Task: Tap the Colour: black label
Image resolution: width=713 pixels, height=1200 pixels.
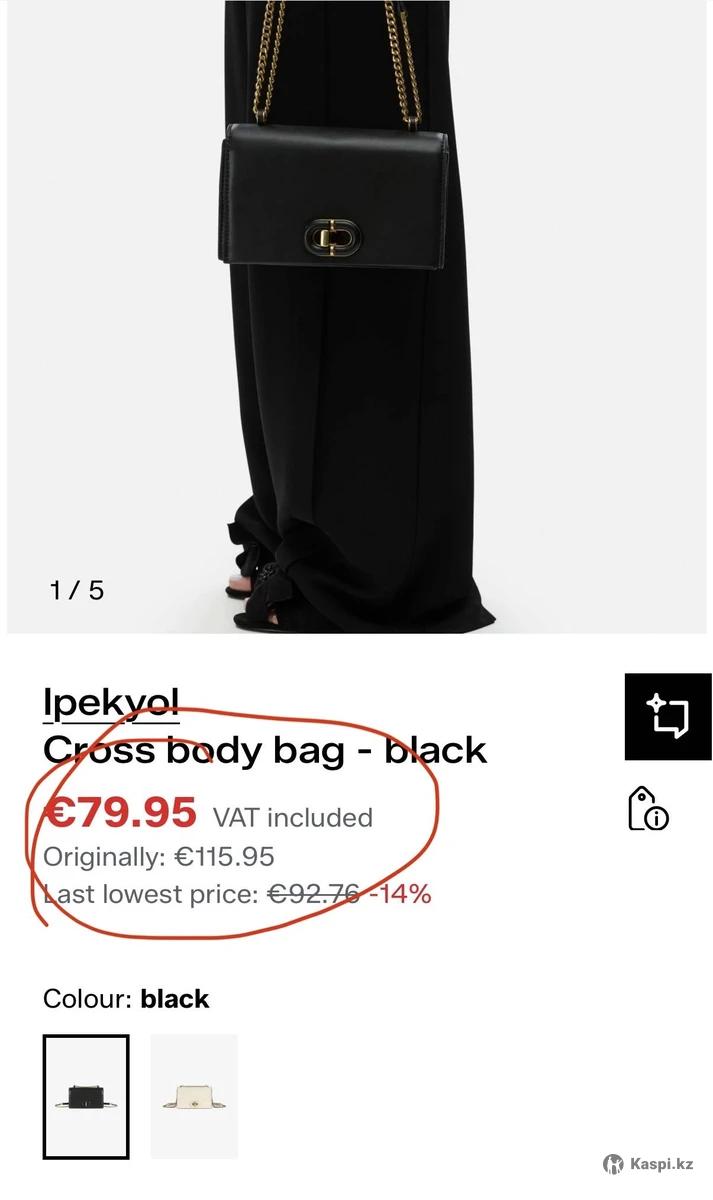Action: [x=126, y=999]
